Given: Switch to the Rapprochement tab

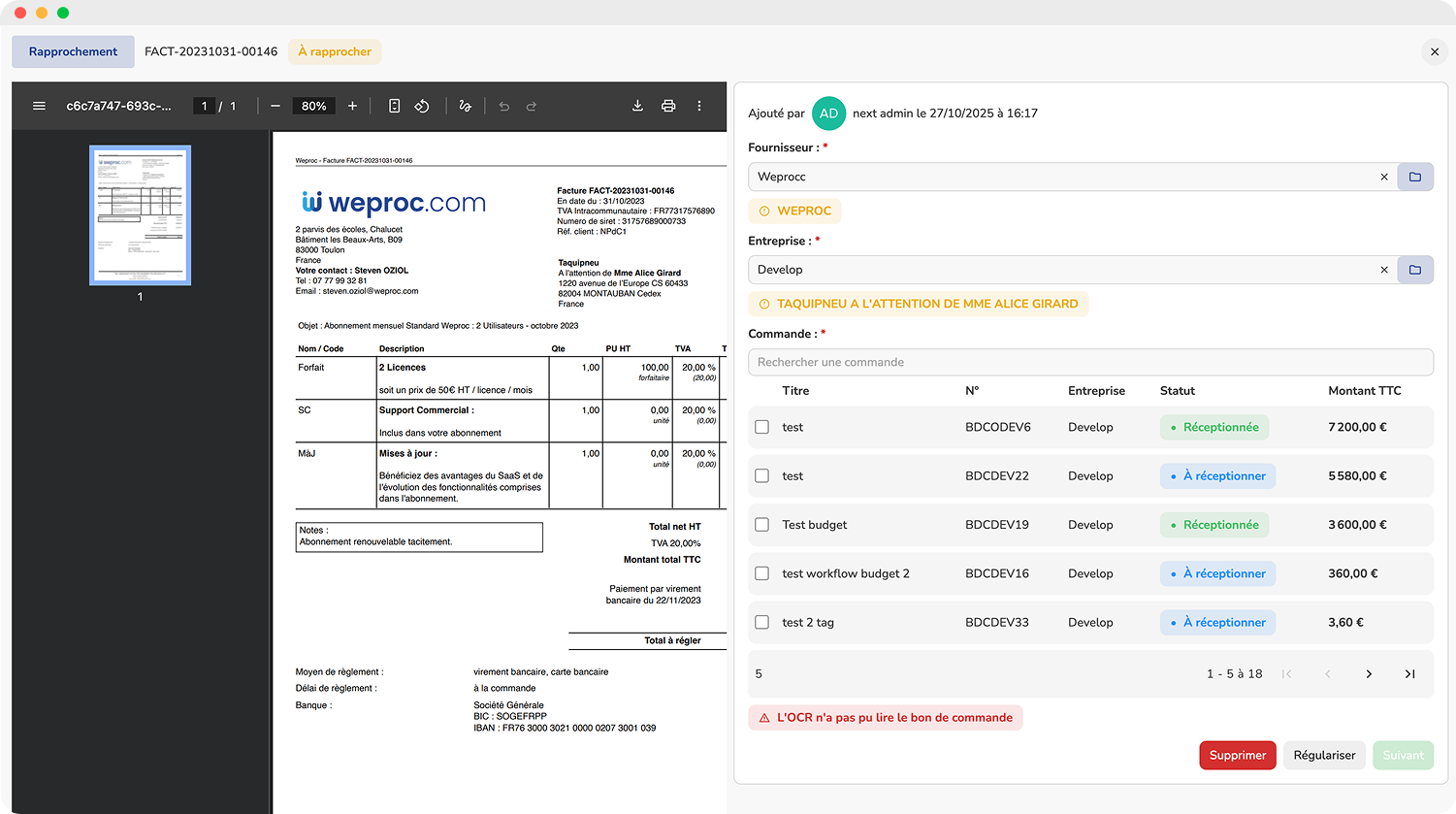Looking at the screenshot, I should click(x=73, y=51).
